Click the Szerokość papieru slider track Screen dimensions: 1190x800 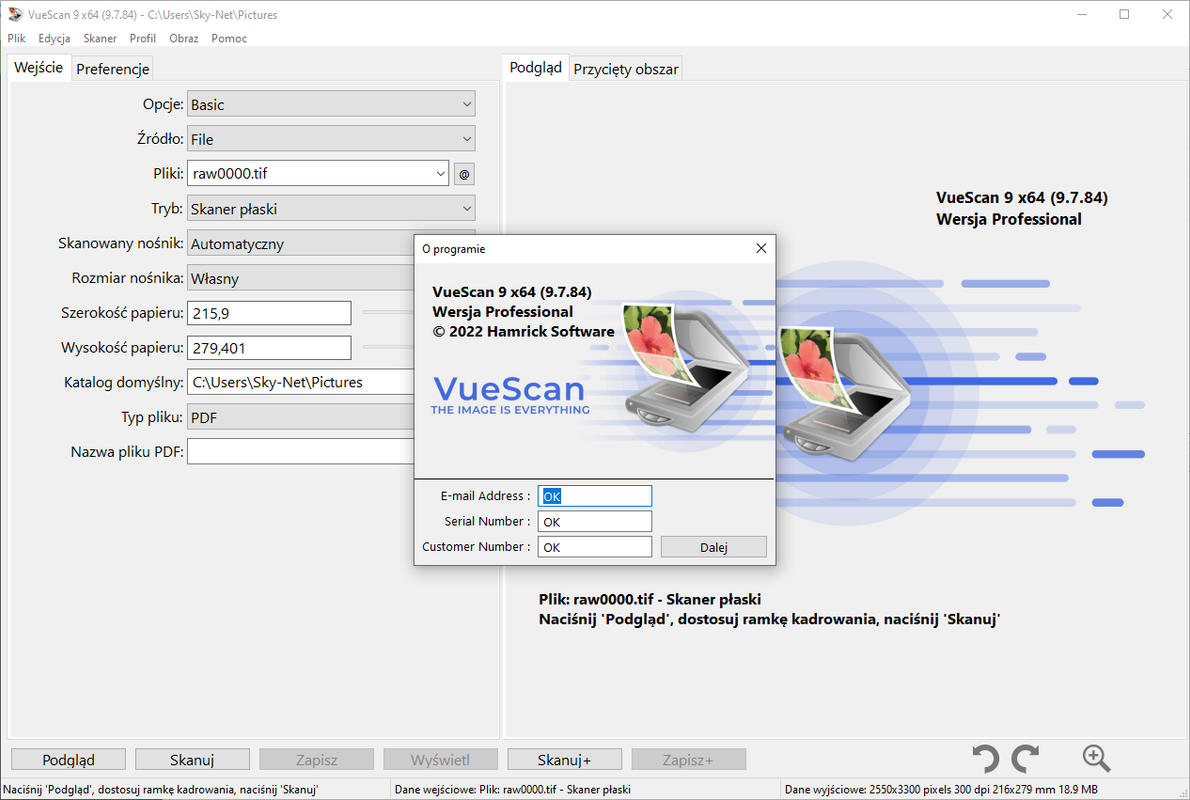388,312
